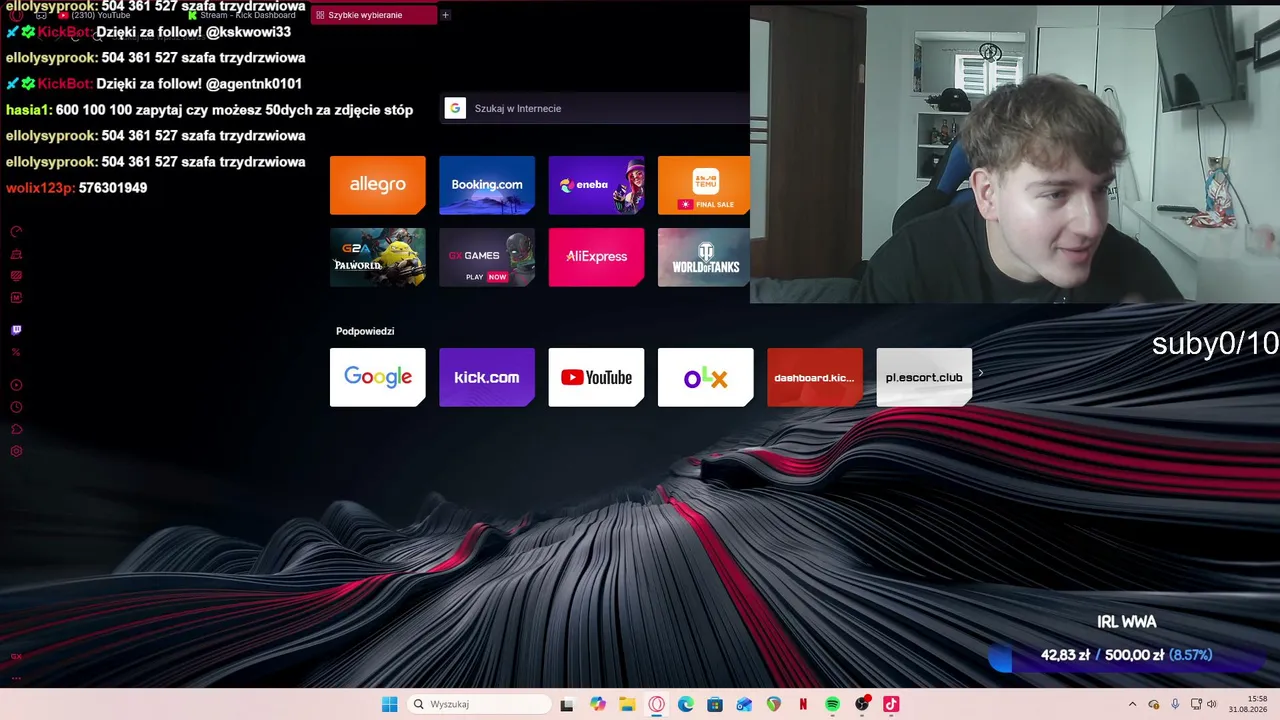
Task: Open Netflix from the taskbar
Action: 803,704
